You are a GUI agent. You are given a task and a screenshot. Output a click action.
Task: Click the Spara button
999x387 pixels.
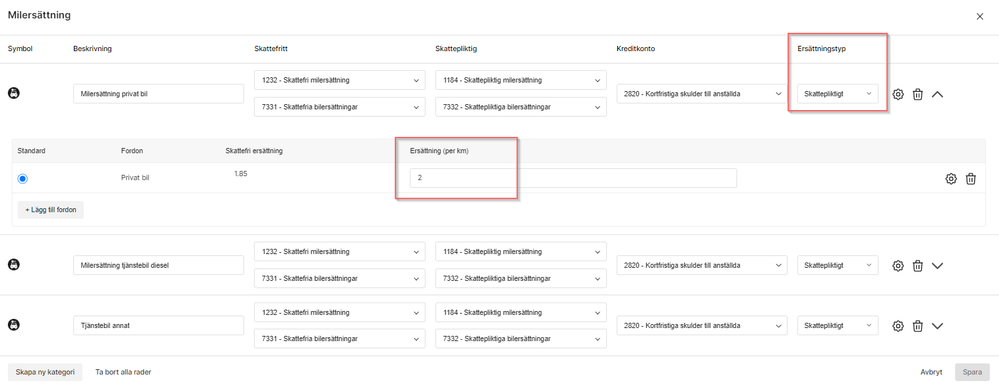972,372
